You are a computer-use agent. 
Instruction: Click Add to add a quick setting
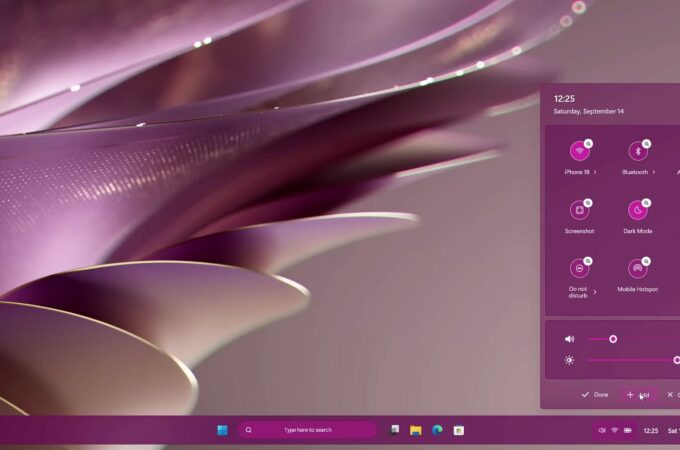(637, 395)
